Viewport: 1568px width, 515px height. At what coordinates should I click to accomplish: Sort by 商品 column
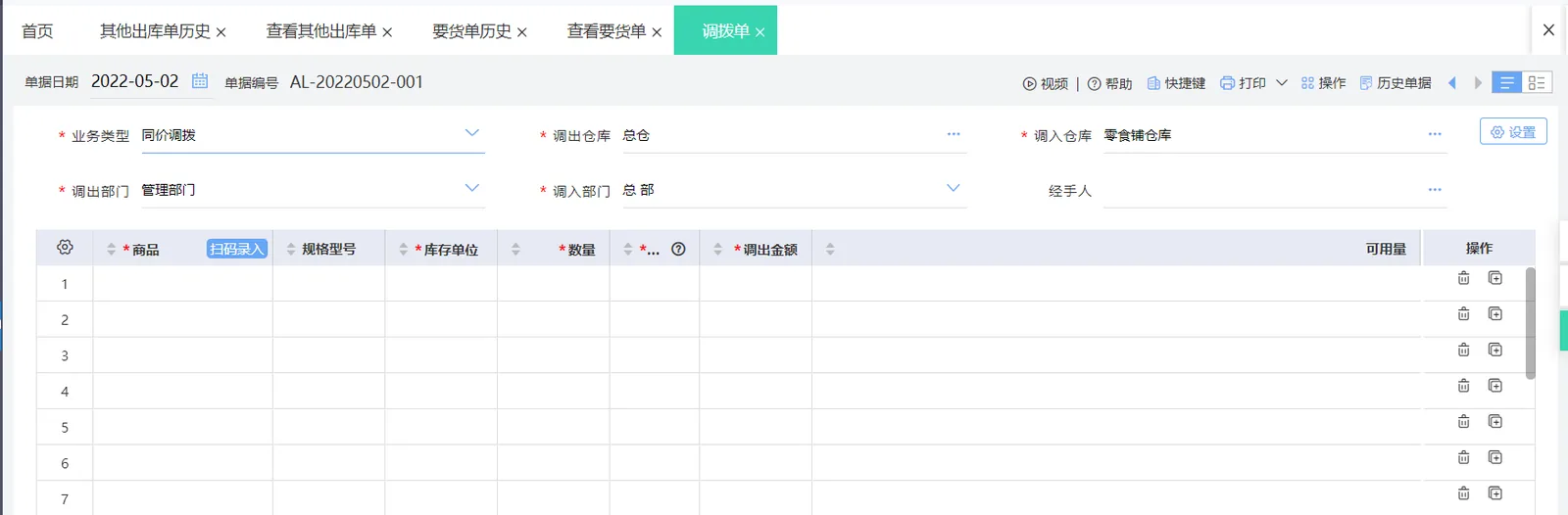point(111,250)
